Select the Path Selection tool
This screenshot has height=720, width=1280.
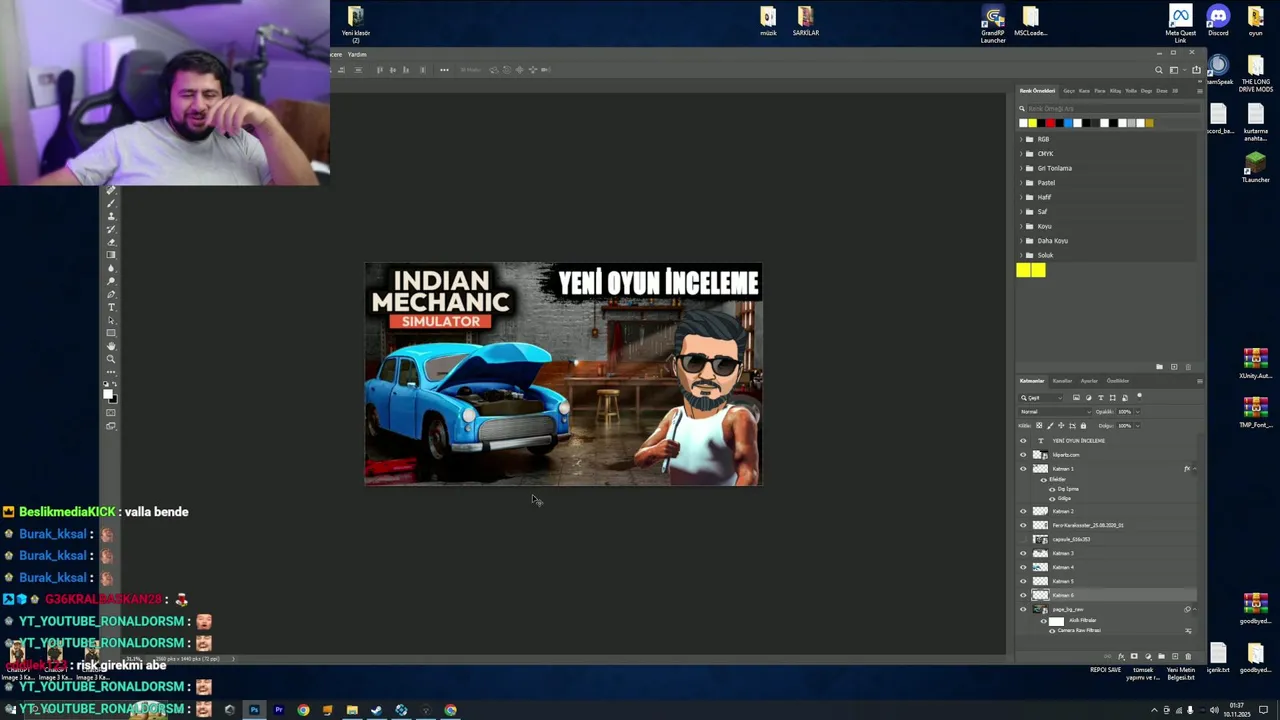111,320
